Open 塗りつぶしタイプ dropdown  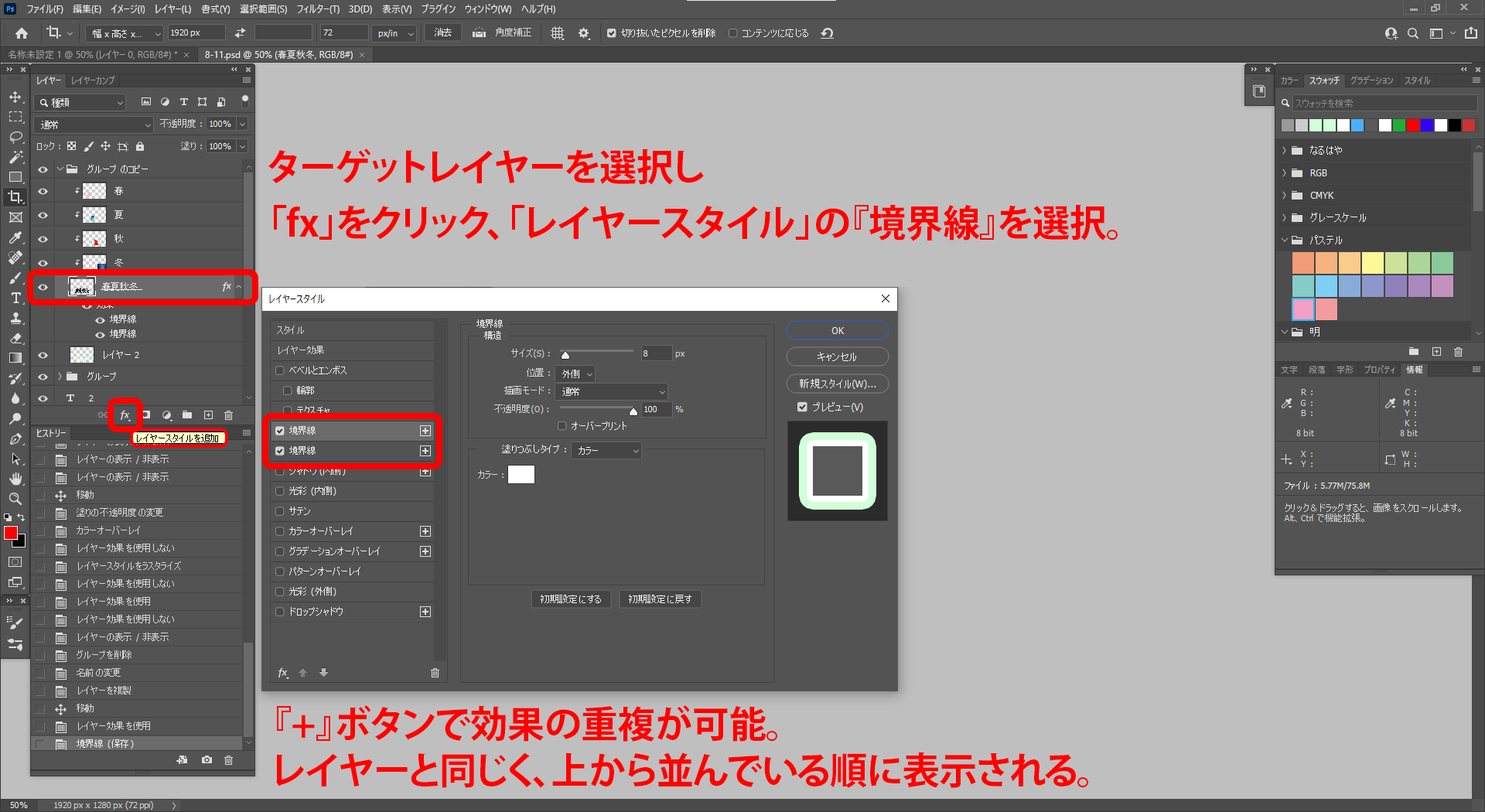606,450
